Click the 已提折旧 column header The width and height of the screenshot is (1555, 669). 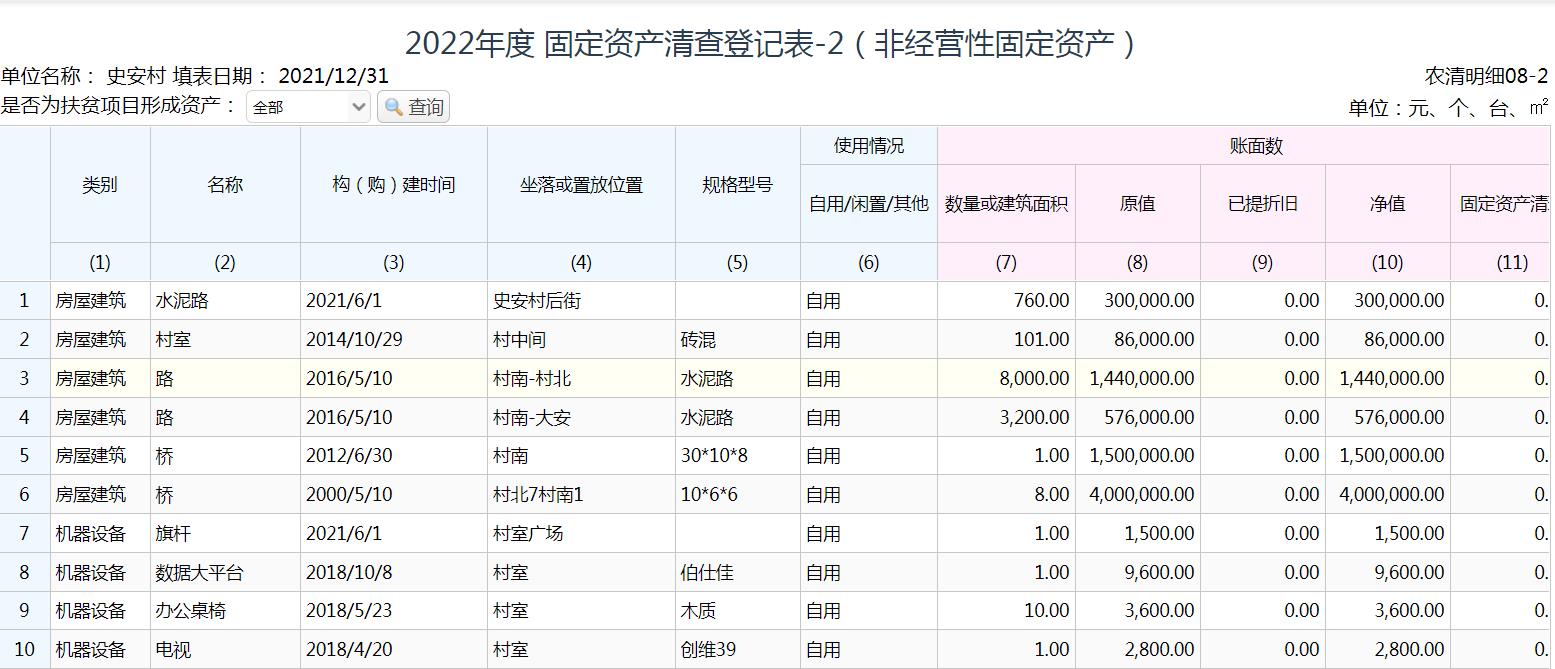pos(1262,204)
